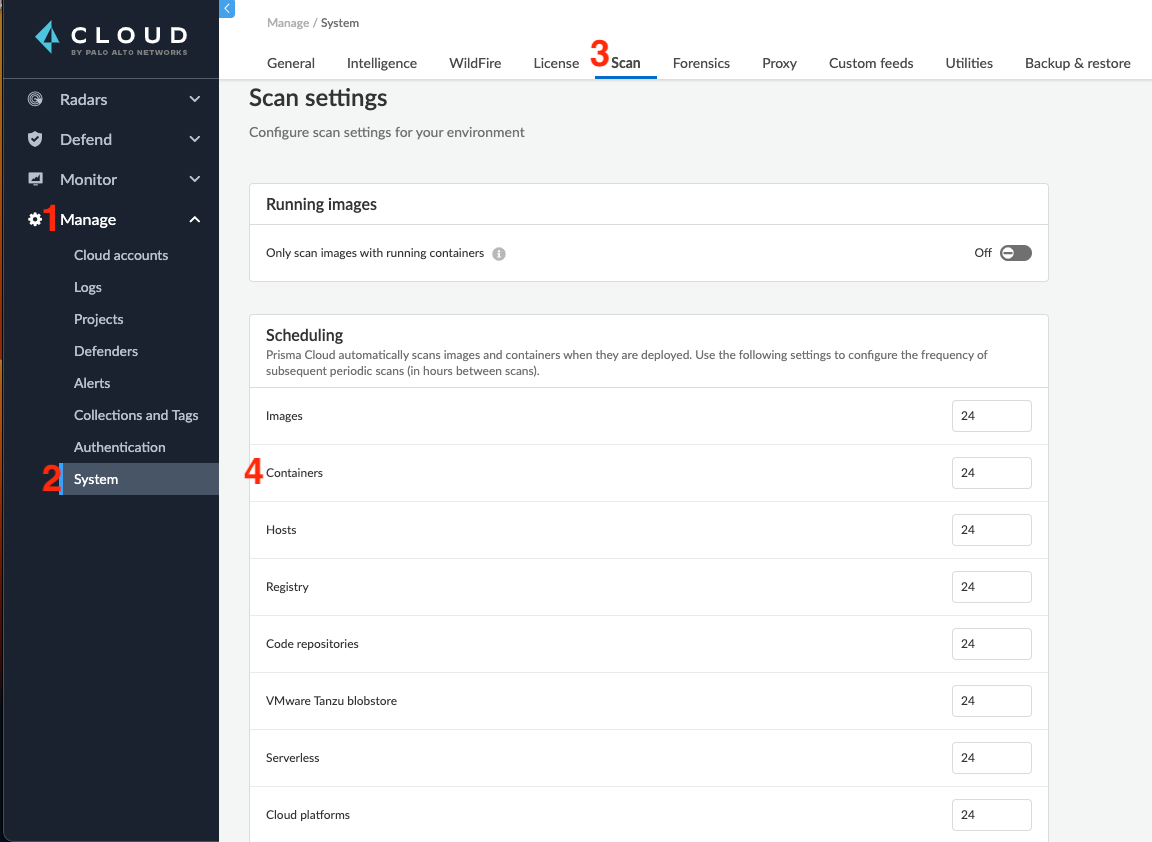Click the Defend shield icon
The height and width of the screenshot is (842, 1152).
click(x=36, y=139)
